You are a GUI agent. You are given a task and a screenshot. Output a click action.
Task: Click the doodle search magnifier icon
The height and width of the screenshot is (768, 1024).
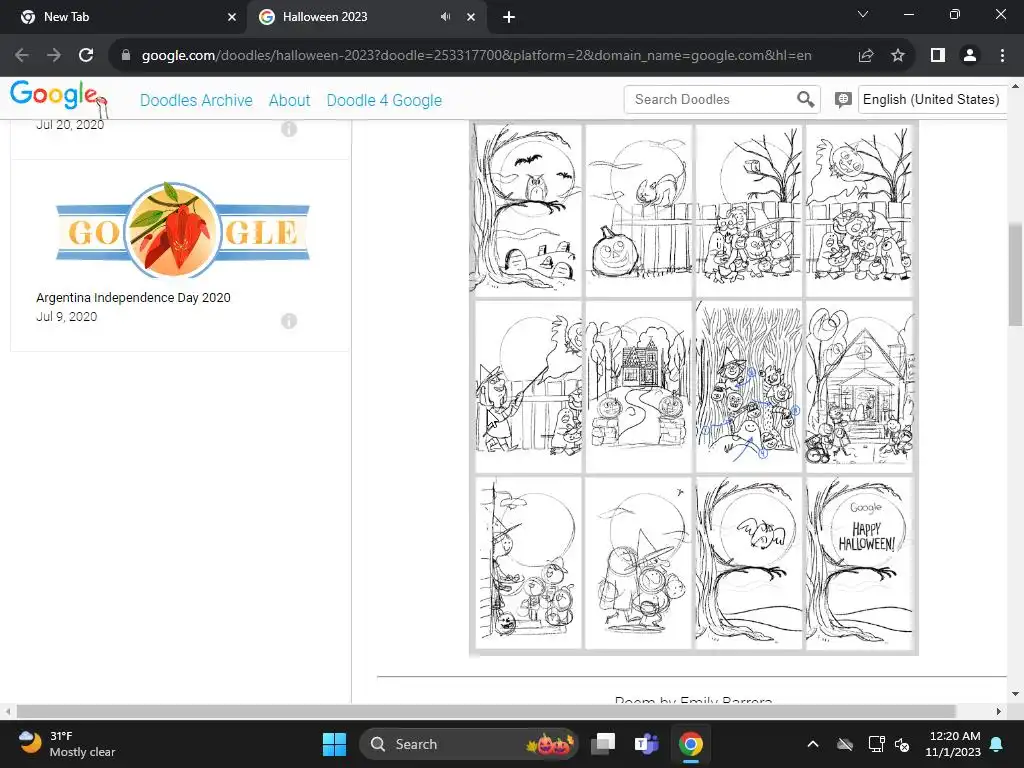click(805, 99)
